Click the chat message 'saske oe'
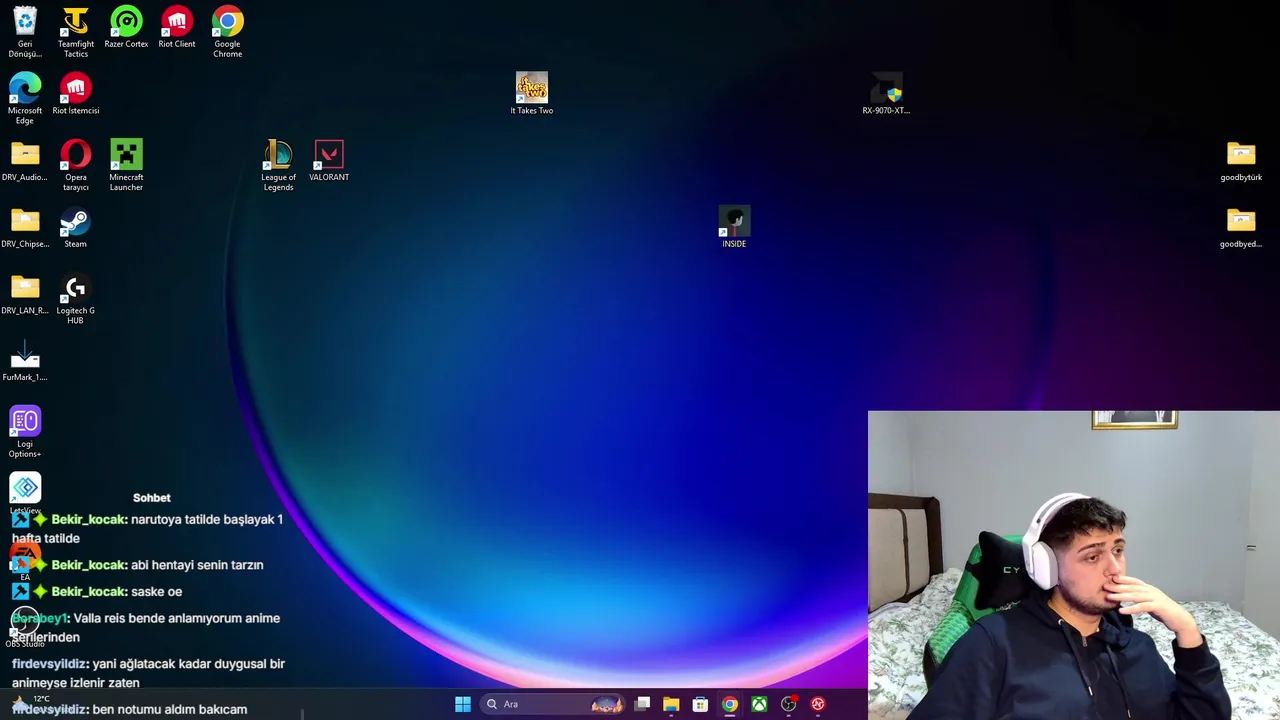The image size is (1280, 720). 156,591
